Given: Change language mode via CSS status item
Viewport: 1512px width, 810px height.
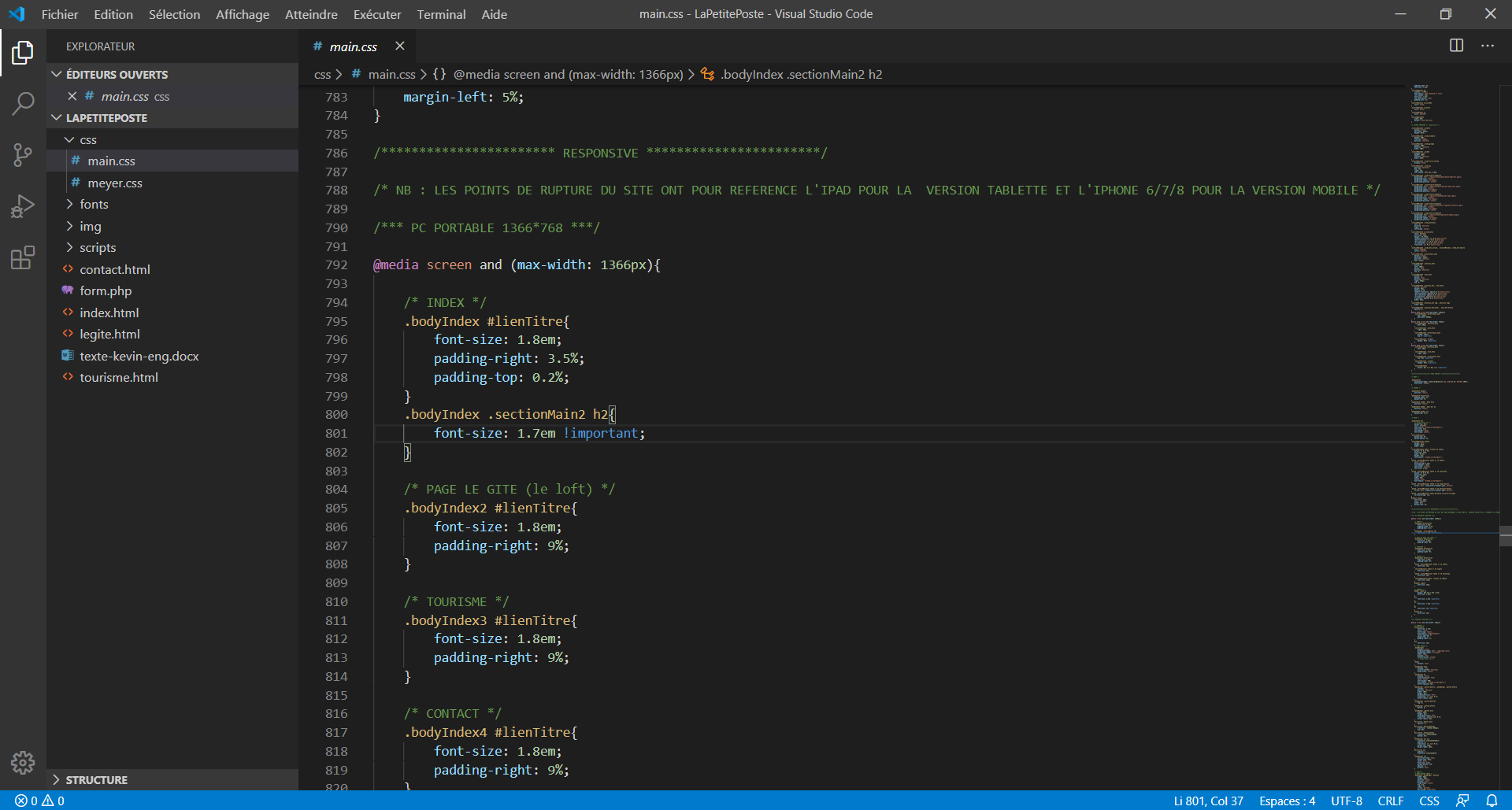Looking at the screenshot, I should [x=1429, y=800].
